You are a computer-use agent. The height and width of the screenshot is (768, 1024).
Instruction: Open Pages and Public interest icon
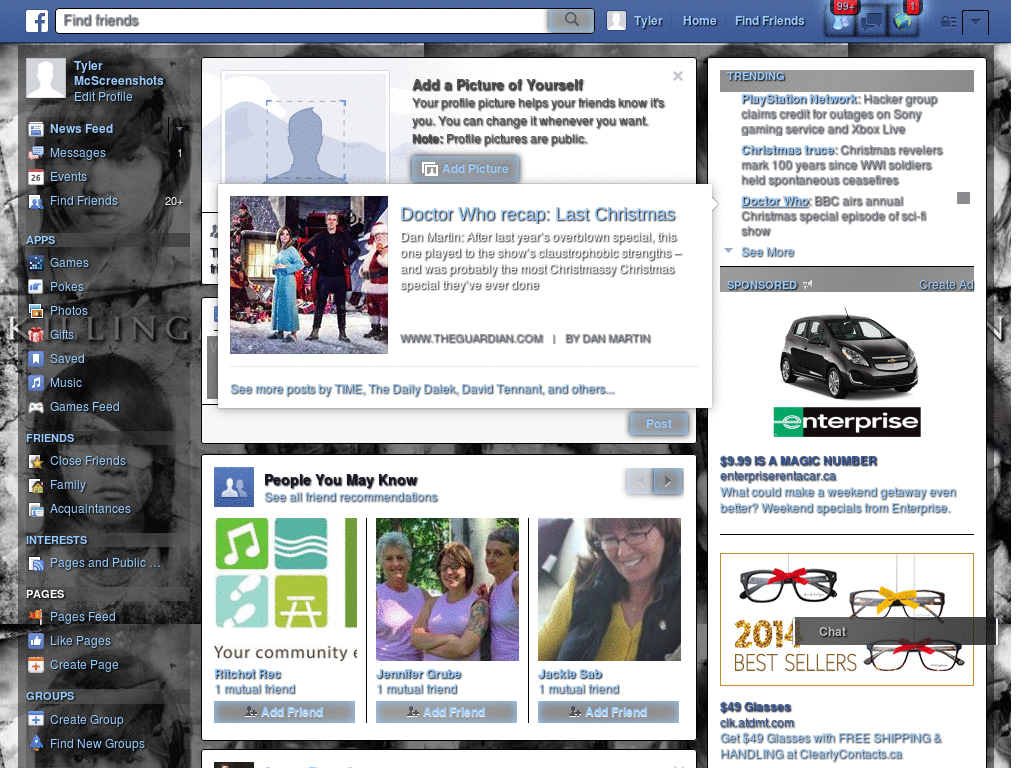[36, 563]
